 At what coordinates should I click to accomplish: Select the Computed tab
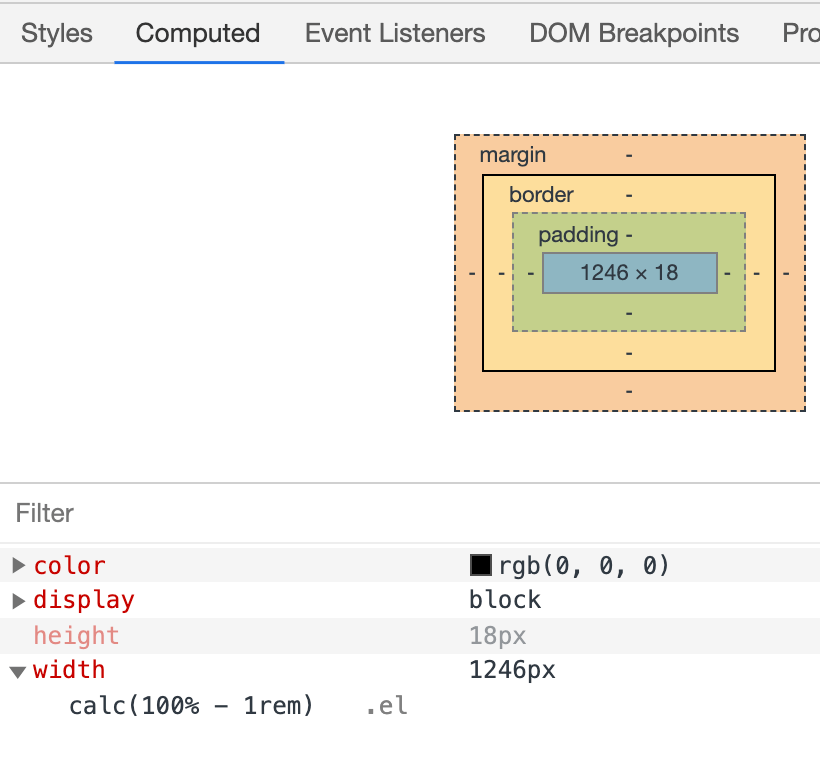click(198, 33)
